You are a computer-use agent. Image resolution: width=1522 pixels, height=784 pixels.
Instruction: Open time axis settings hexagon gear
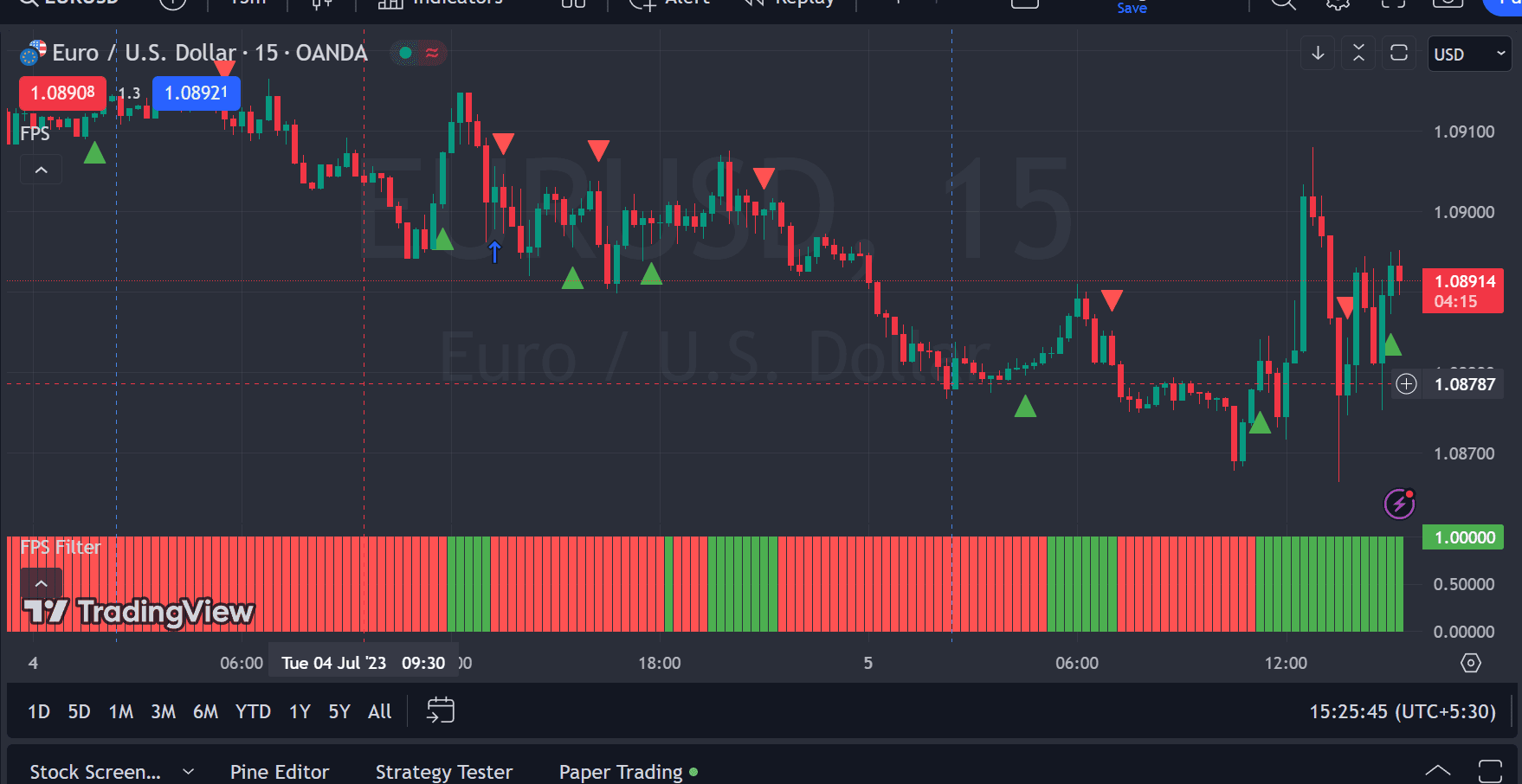(x=1471, y=663)
